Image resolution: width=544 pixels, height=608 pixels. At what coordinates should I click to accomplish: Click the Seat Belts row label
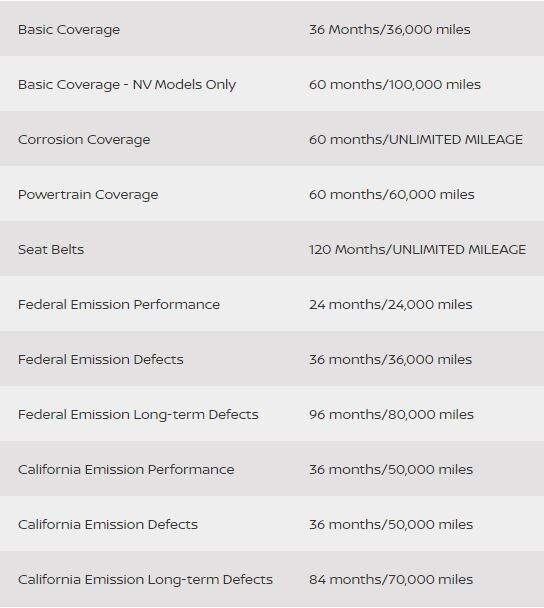(x=51, y=250)
